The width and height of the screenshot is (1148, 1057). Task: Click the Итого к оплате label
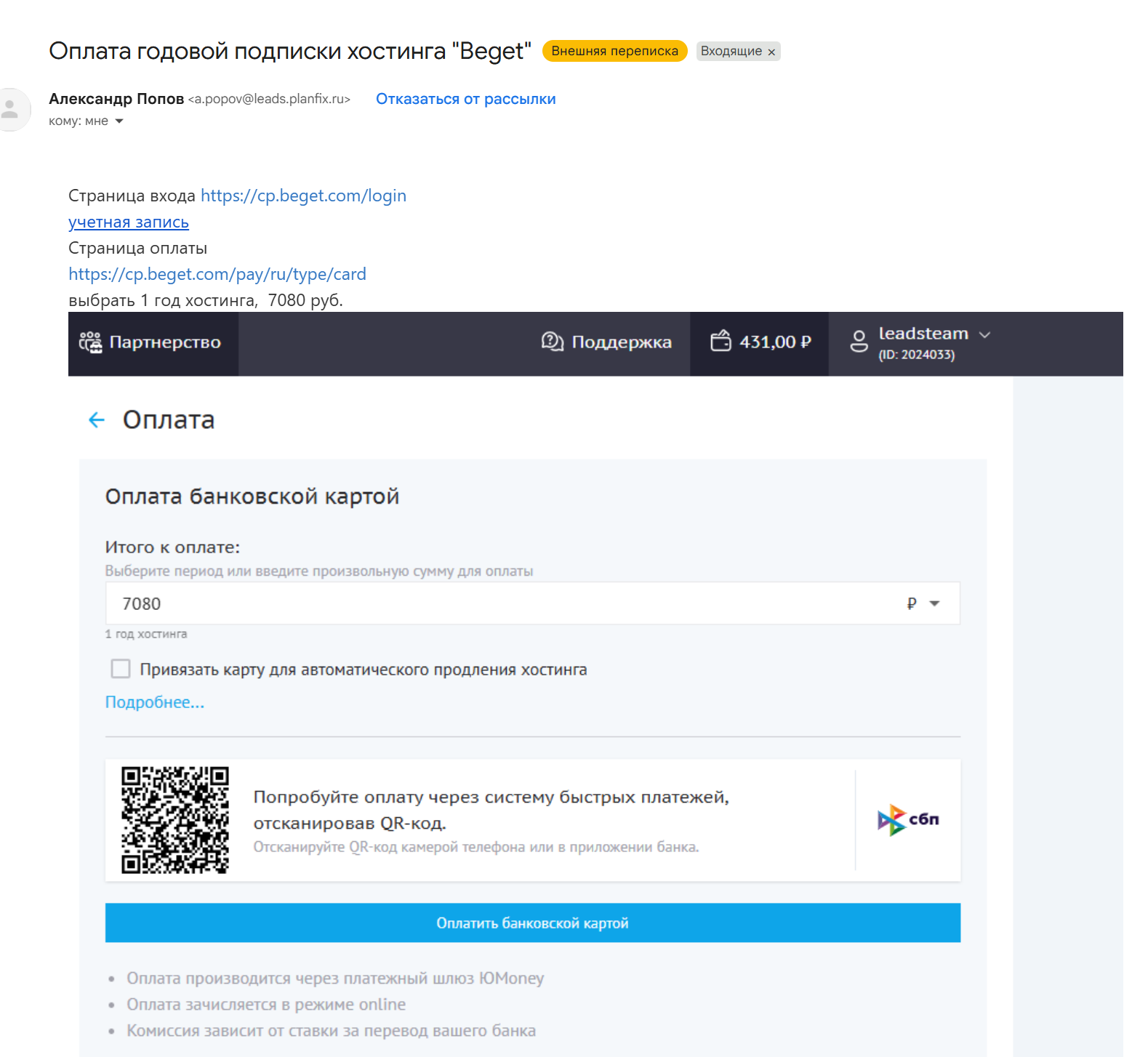coord(172,547)
